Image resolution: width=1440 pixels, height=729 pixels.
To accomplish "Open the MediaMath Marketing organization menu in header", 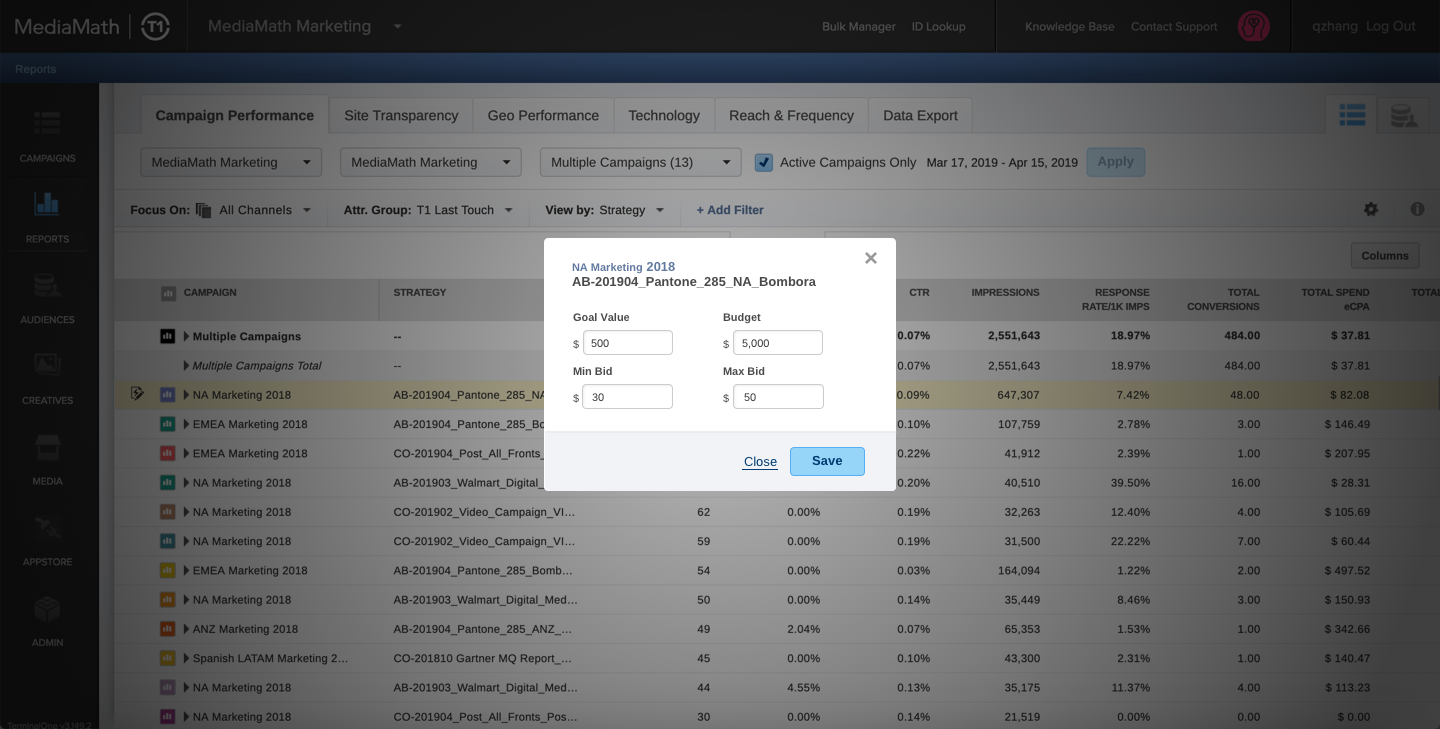I will (305, 26).
